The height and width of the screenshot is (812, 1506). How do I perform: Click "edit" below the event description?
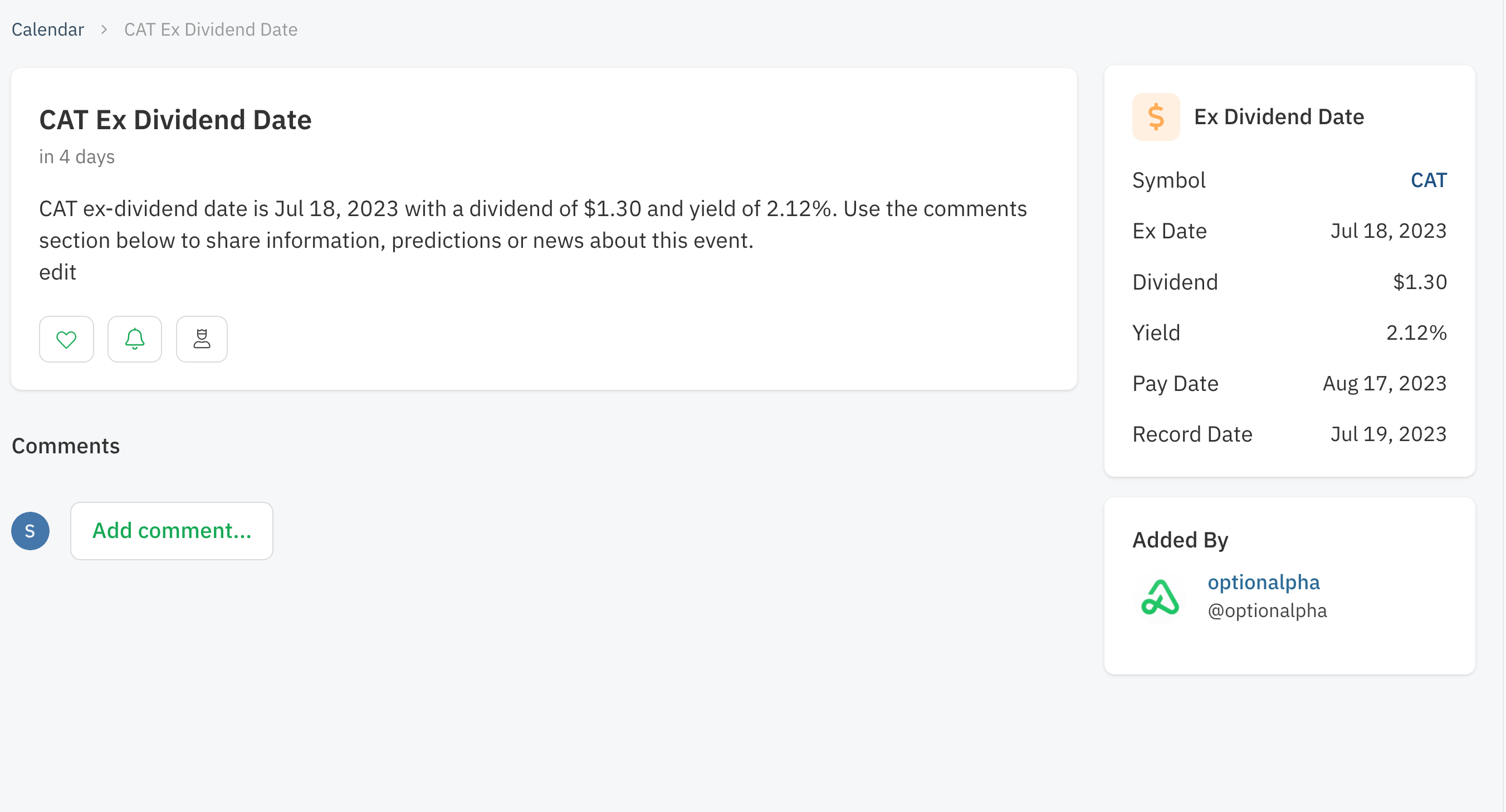tap(57, 271)
